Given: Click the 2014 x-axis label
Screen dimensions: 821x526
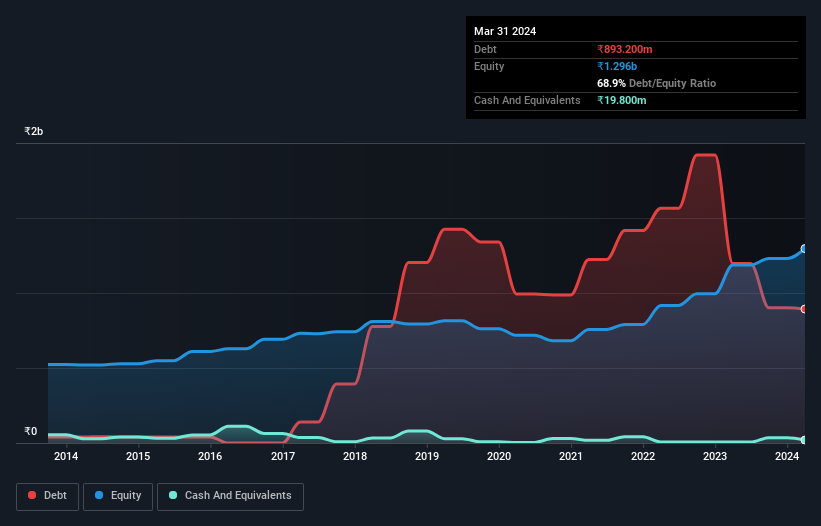Looking at the screenshot, I should click(x=66, y=456).
